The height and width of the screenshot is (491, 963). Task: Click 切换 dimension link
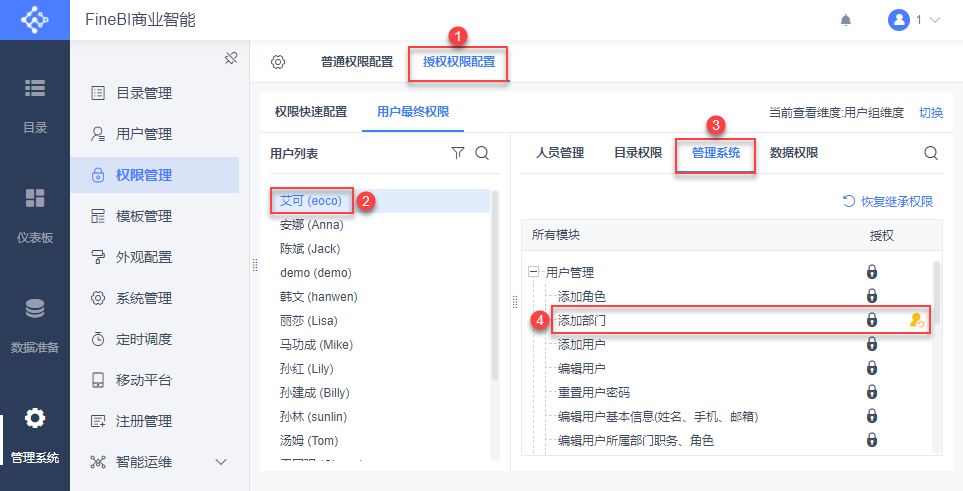[x=931, y=112]
